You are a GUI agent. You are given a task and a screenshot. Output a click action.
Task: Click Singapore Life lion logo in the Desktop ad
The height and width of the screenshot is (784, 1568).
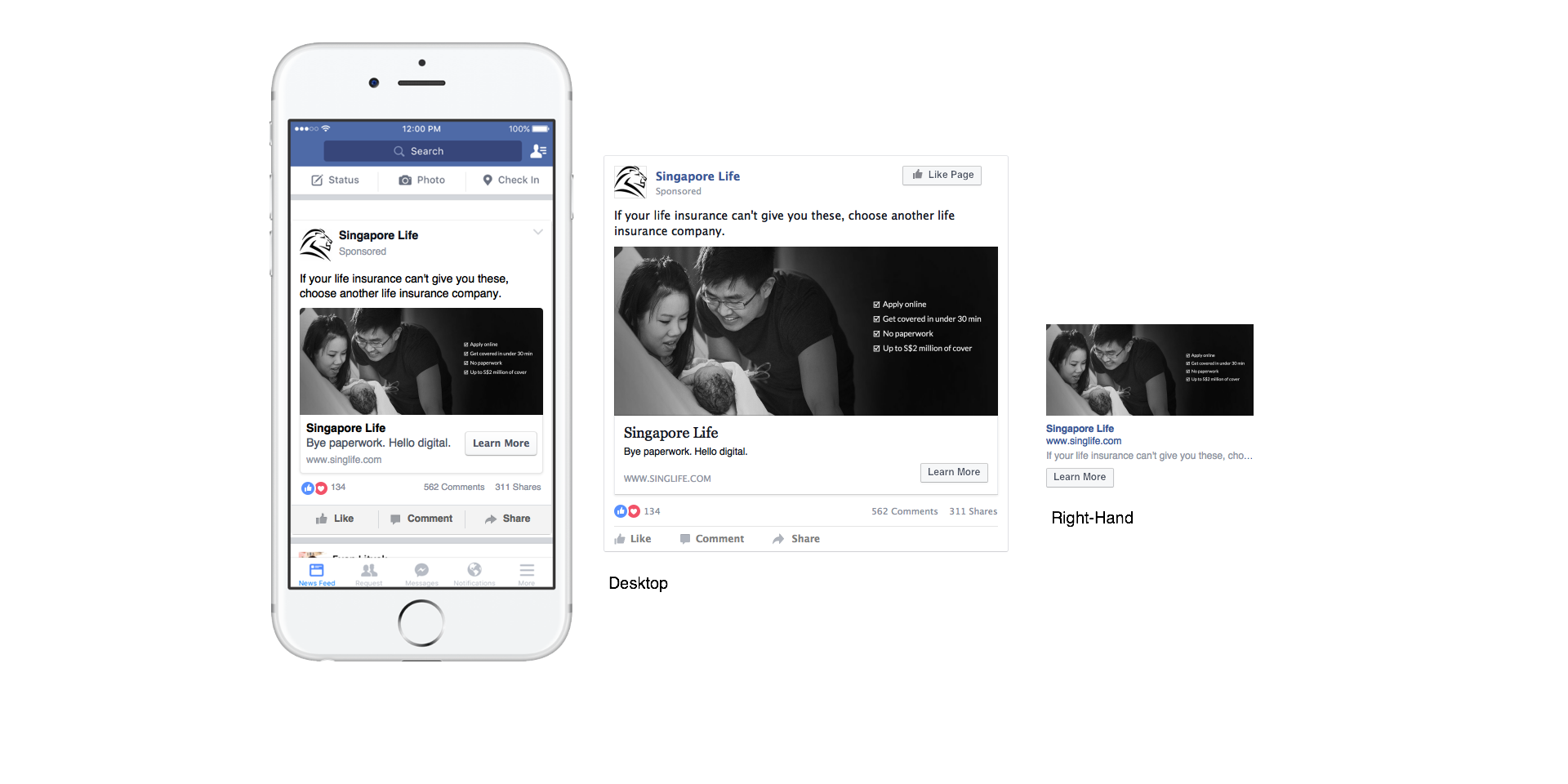tap(630, 181)
